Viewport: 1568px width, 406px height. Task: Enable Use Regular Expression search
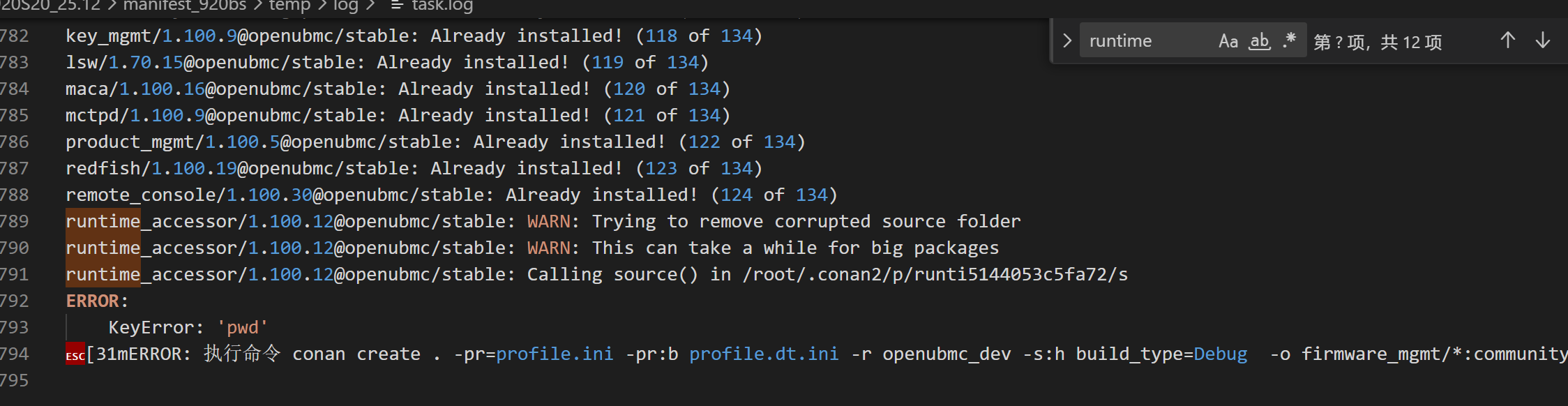click(x=1289, y=40)
